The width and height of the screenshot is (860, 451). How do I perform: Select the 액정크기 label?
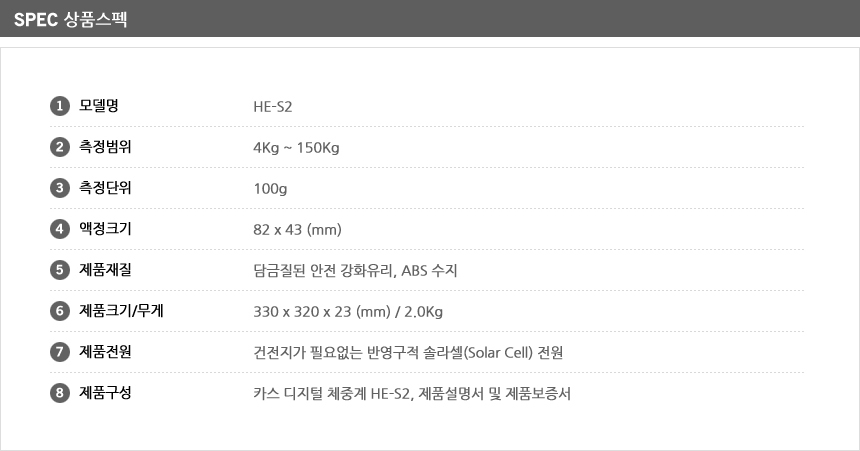click(x=106, y=229)
